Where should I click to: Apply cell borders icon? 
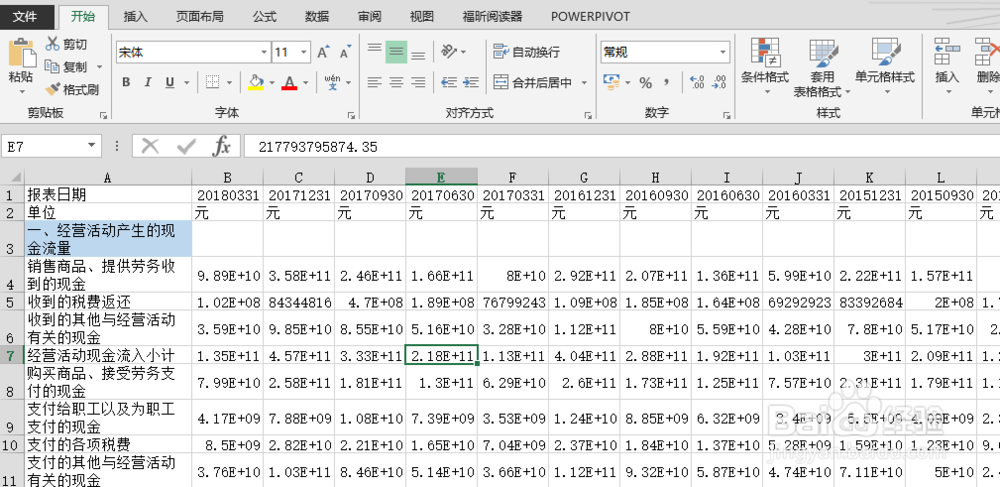tap(212, 82)
